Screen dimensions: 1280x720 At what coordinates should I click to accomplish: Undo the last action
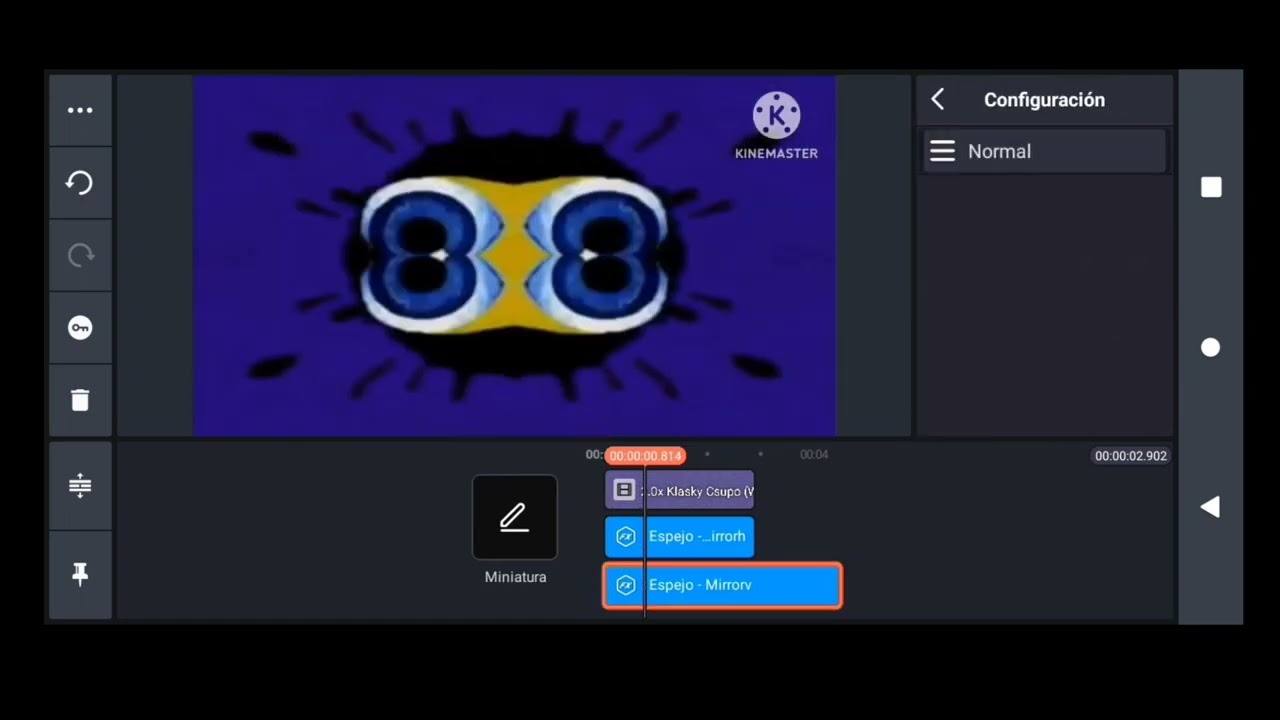[x=80, y=183]
